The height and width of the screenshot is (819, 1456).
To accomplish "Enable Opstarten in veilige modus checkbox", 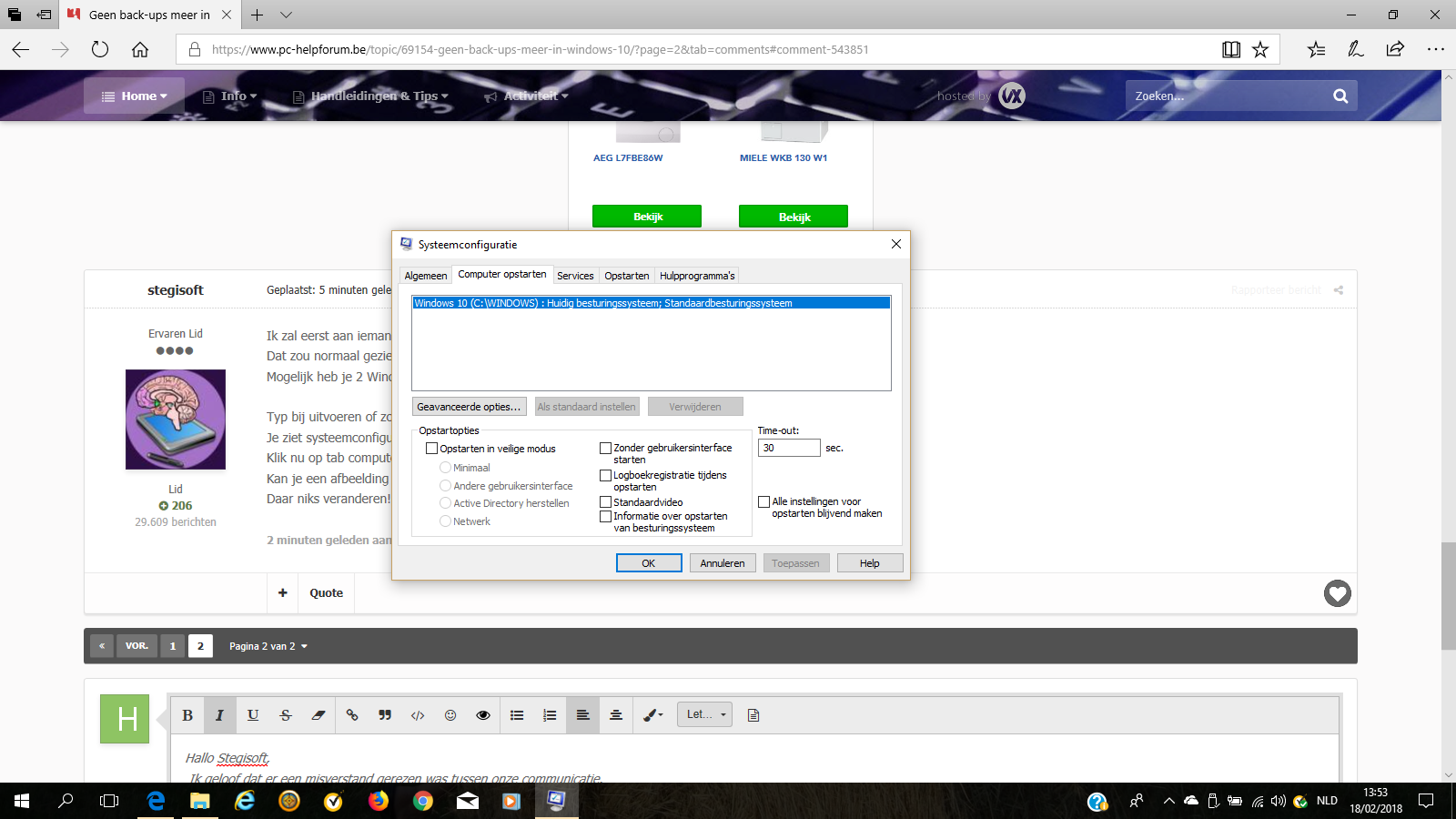I will coord(432,449).
